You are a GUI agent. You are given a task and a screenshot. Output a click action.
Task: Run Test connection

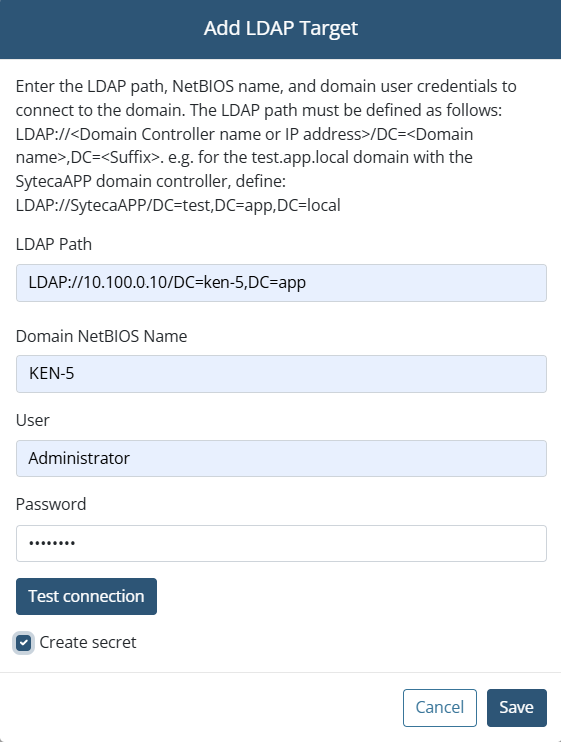click(86, 596)
